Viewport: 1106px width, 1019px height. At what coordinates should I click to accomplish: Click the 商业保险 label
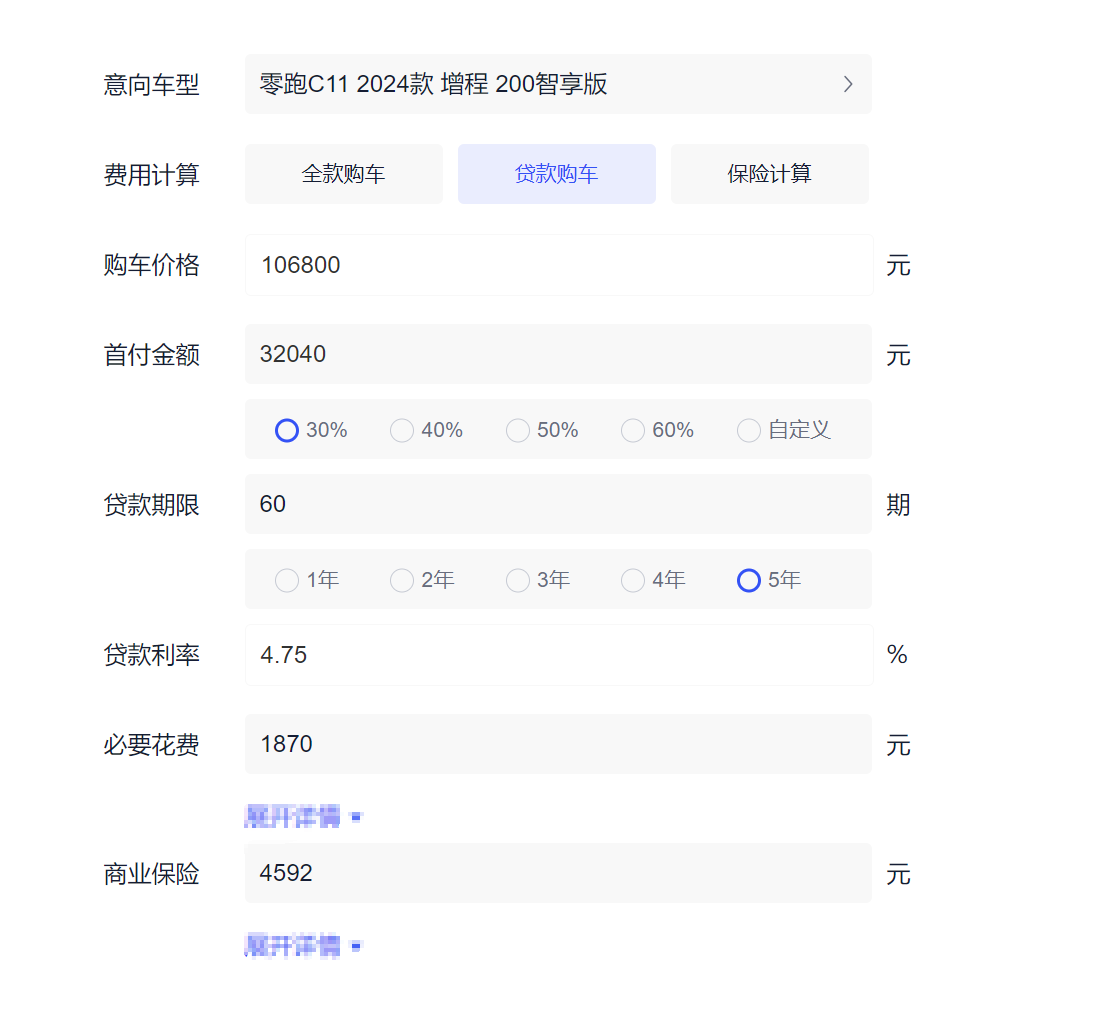pyautogui.click(x=152, y=874)
